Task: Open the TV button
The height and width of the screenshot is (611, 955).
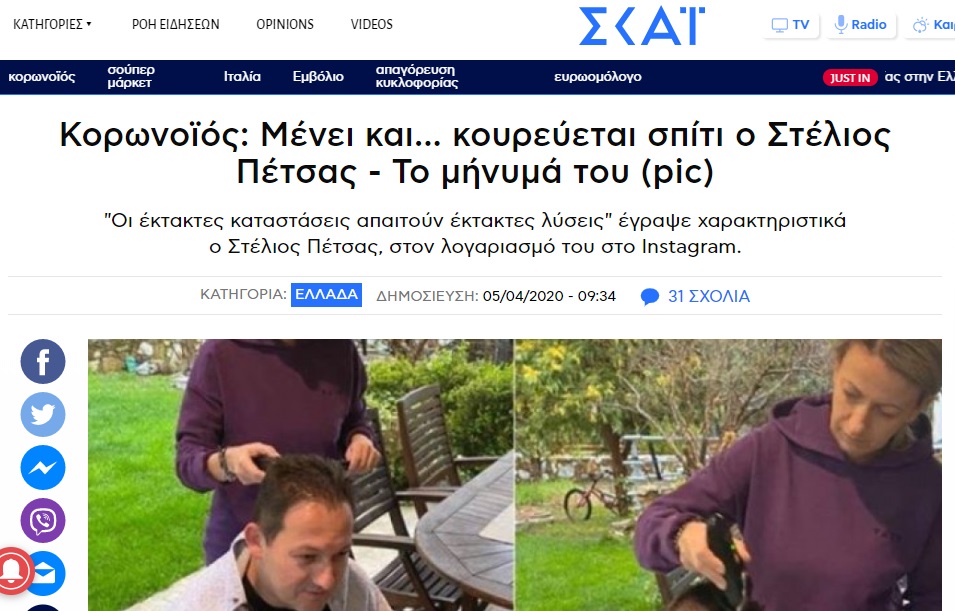Action: coord(790,25)
